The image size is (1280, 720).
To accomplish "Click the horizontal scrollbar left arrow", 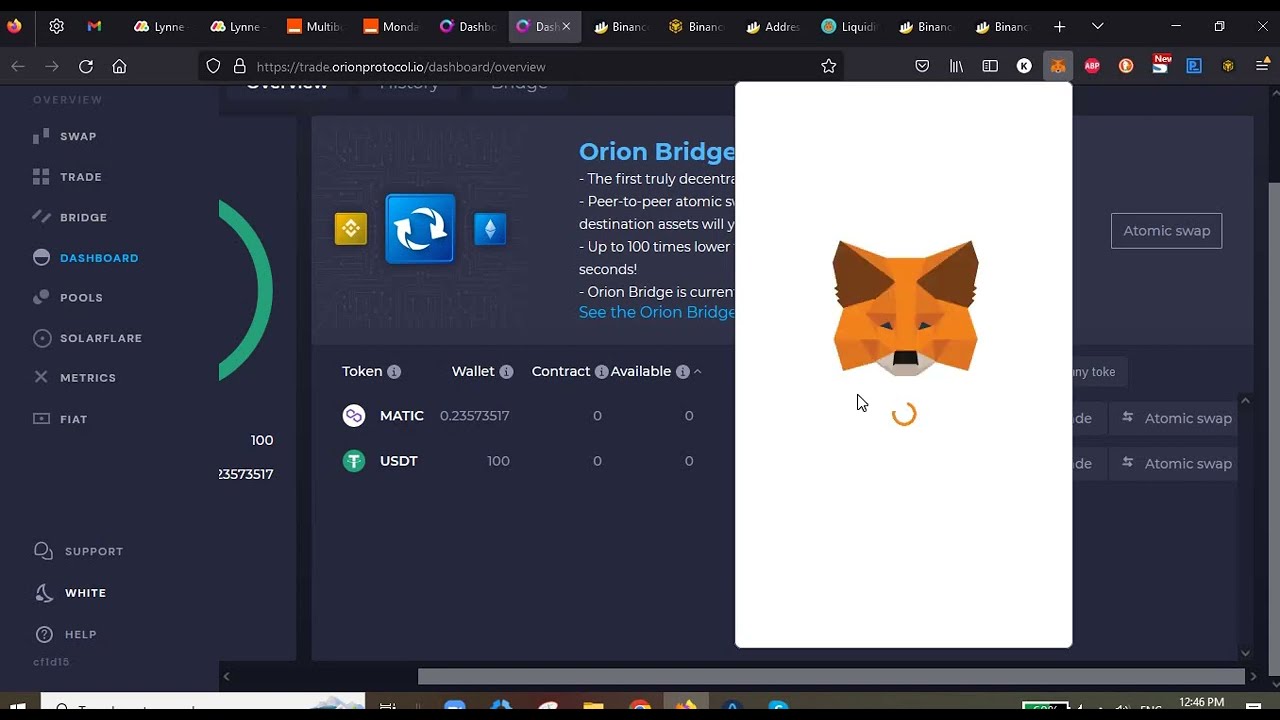I will [226, 677].
